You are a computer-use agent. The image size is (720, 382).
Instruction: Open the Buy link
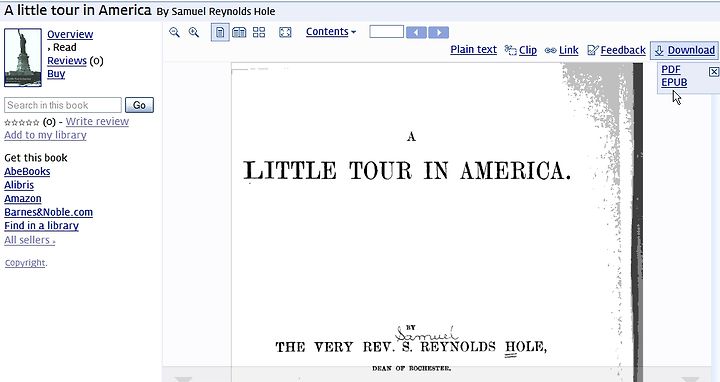click(56, 73)
